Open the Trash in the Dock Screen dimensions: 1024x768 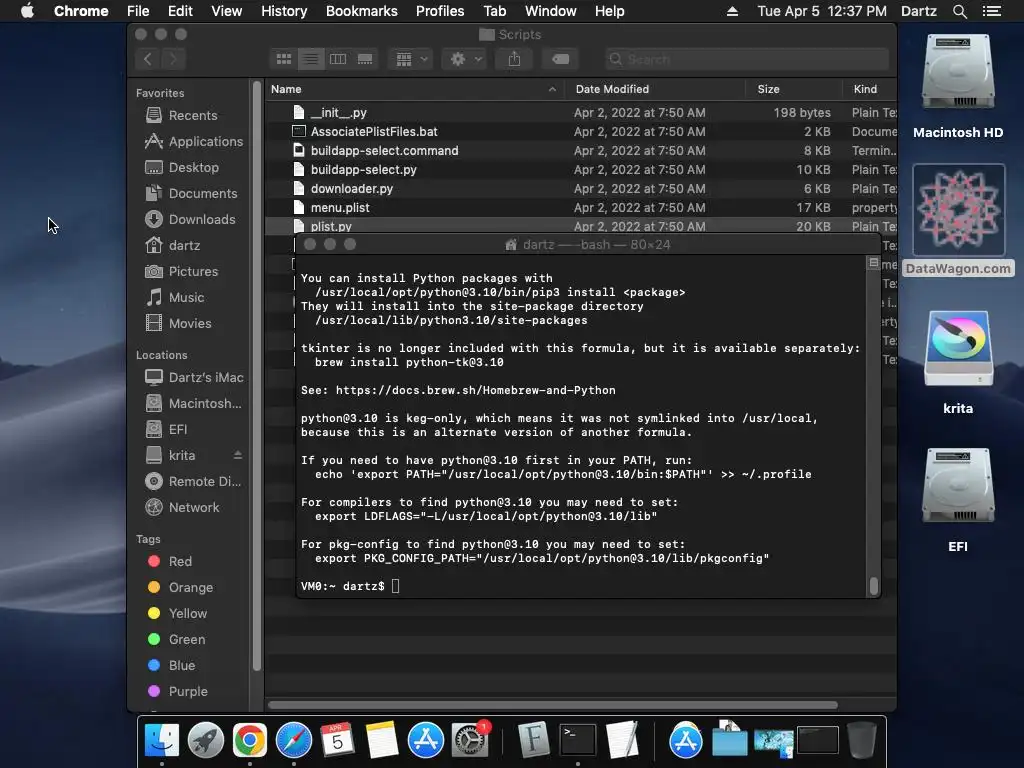(x=861, y=741)
